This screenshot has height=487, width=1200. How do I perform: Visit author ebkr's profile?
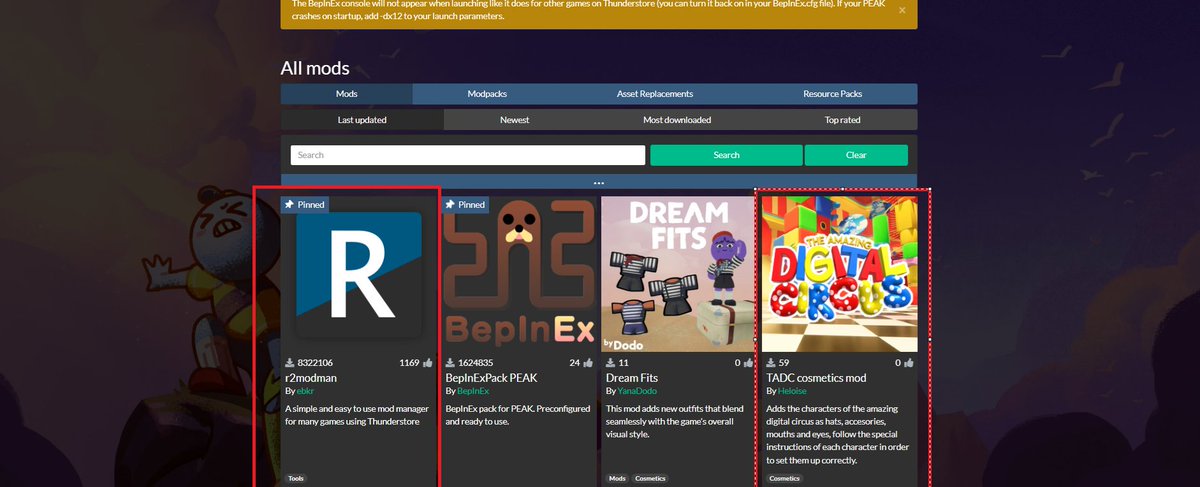(x=305, y=391)
